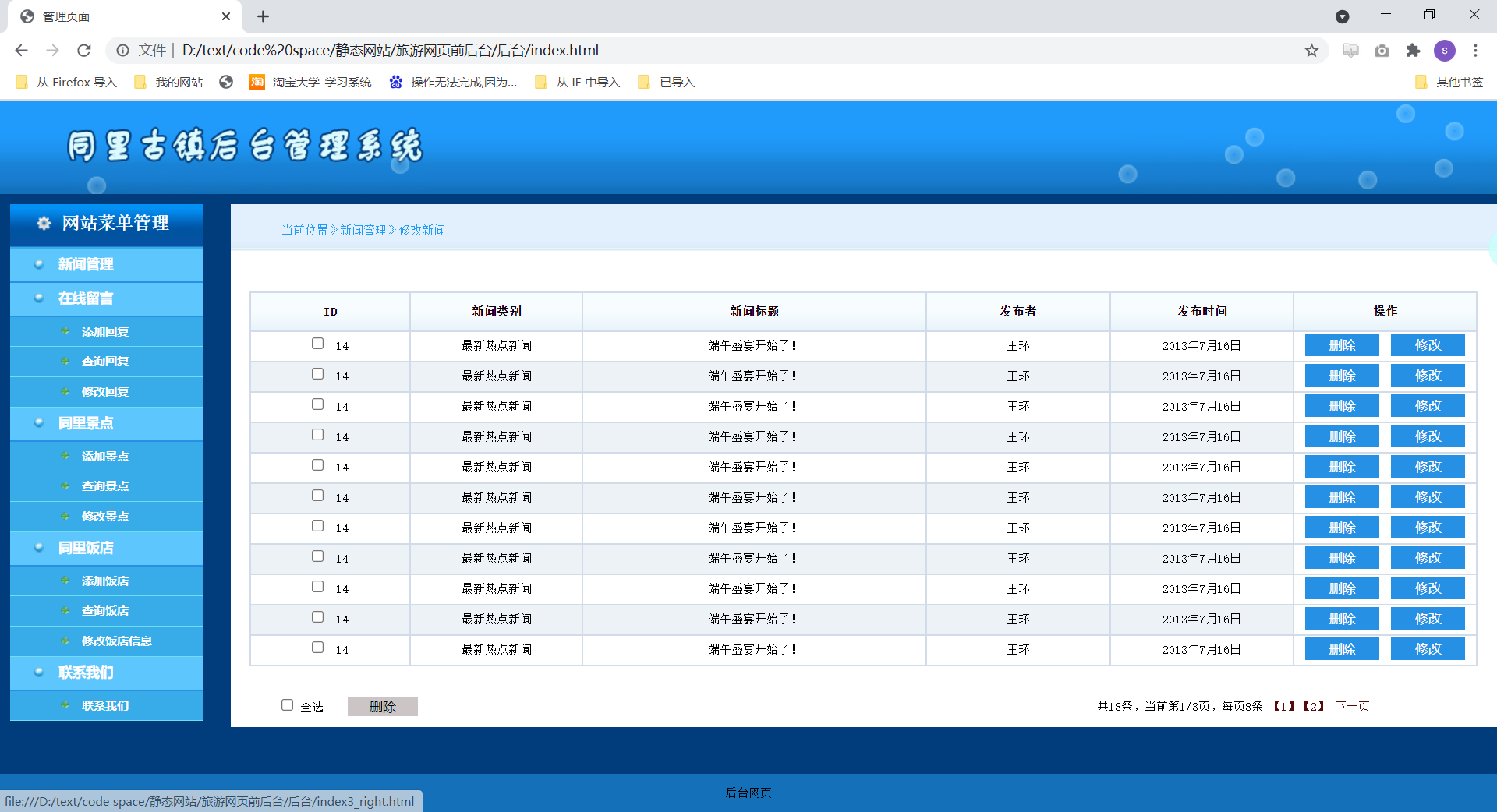Click 删除 button in the first table row
The width and height of the screenshot is (1497, 812).
pos(1342,345)
